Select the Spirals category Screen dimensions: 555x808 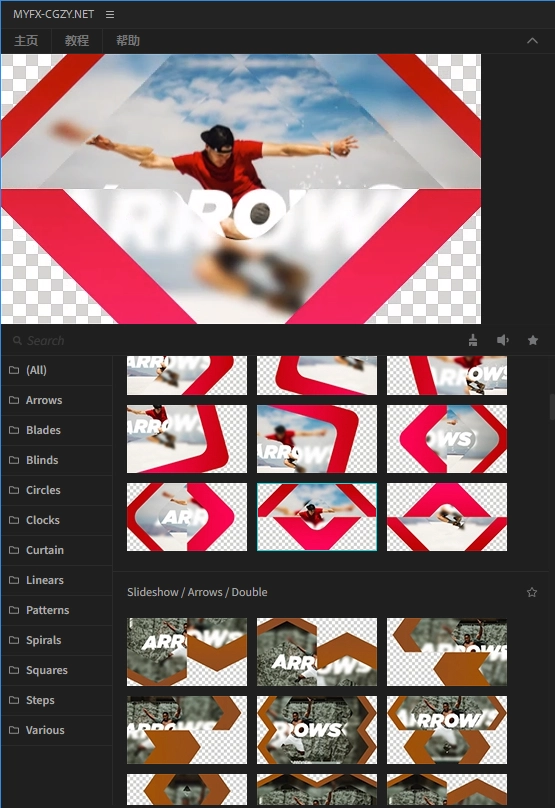click(x=56, y=640)
